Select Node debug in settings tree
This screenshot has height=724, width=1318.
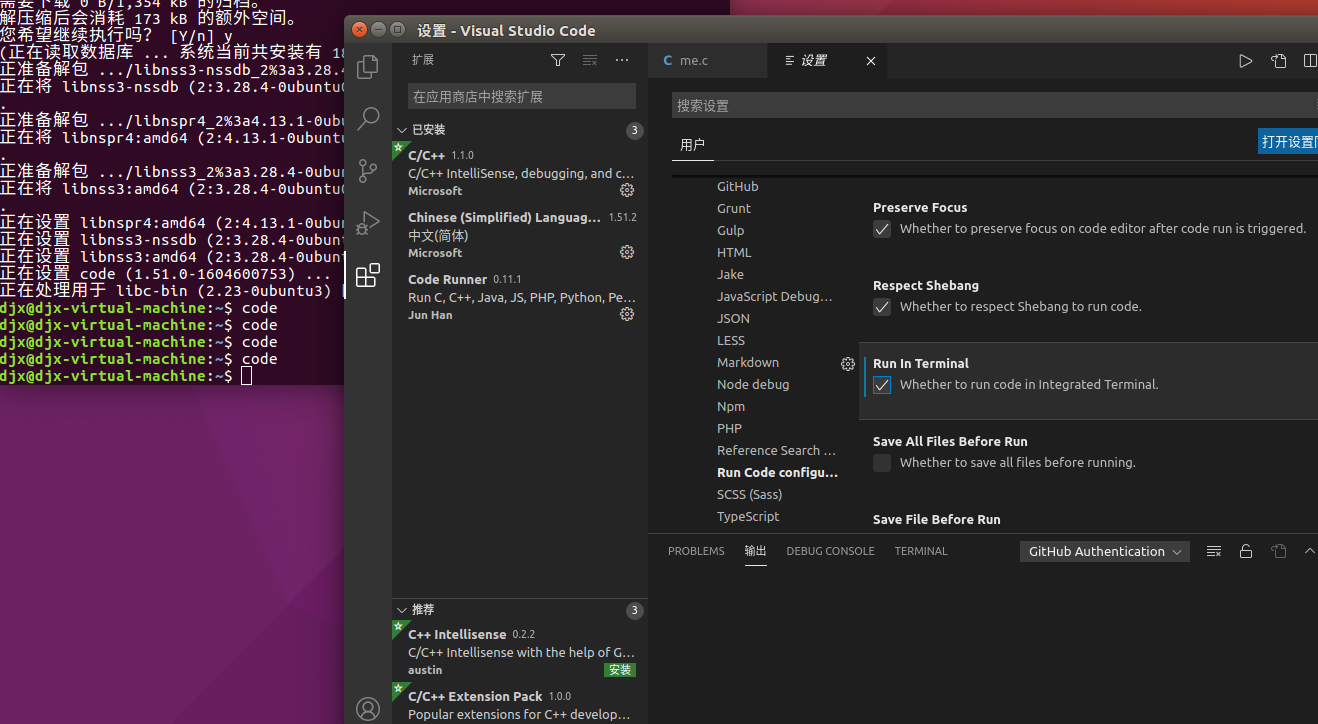pyautogui.click(x=753, y=385)
